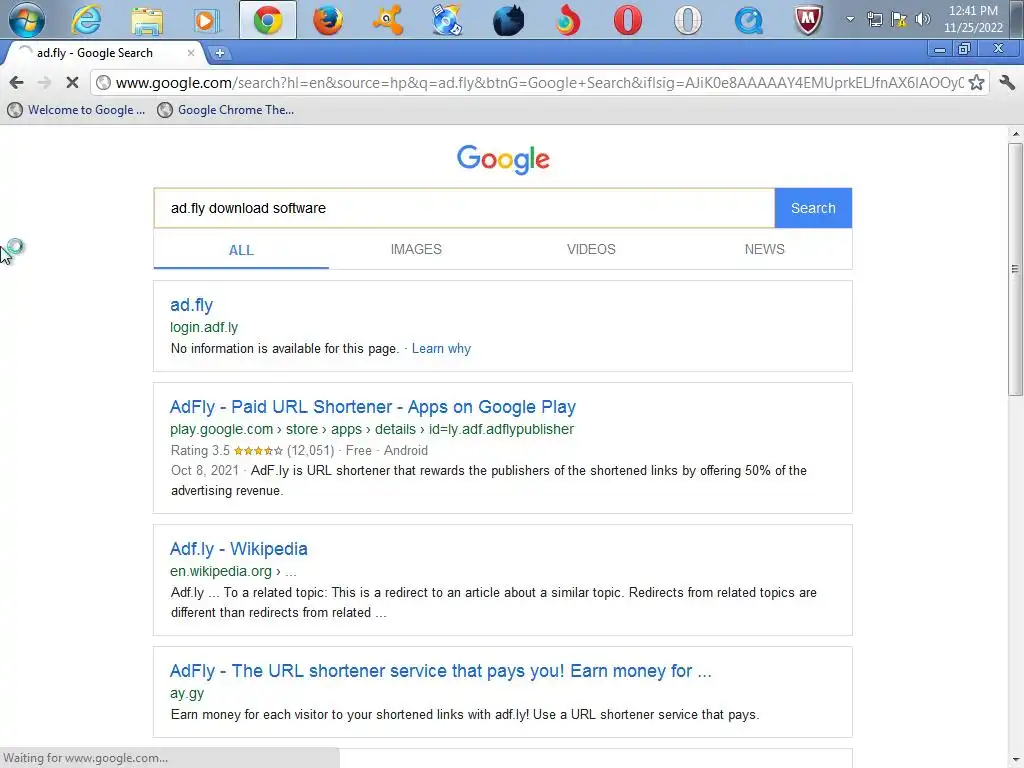This screenshot has height=768, width=1024.
Task: Focus the search box with ad.fly query
Action: click(x=464, y=208)
